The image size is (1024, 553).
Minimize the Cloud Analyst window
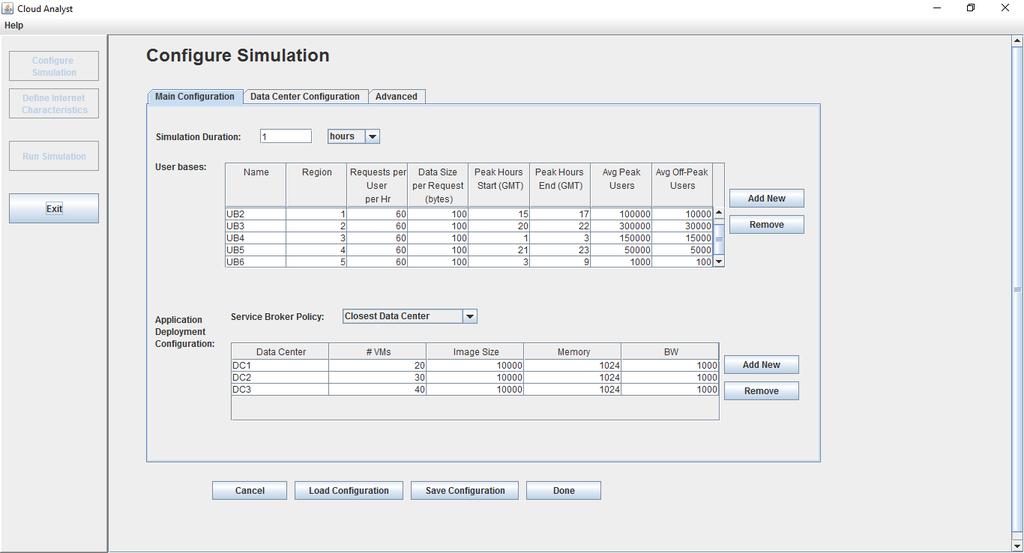[937, 8]
